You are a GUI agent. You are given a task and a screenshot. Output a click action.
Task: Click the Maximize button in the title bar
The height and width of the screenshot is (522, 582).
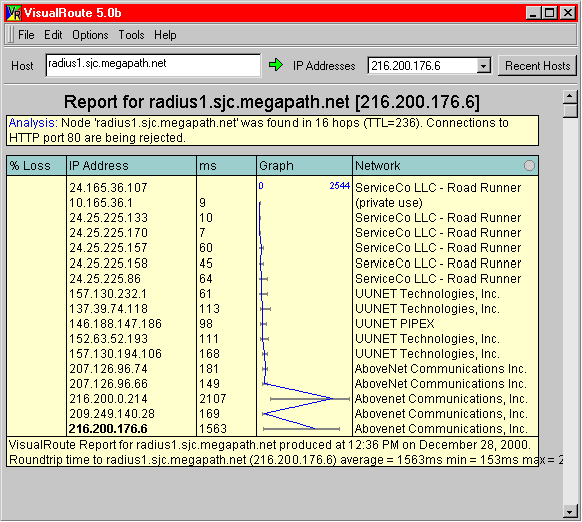click(549, 13)
